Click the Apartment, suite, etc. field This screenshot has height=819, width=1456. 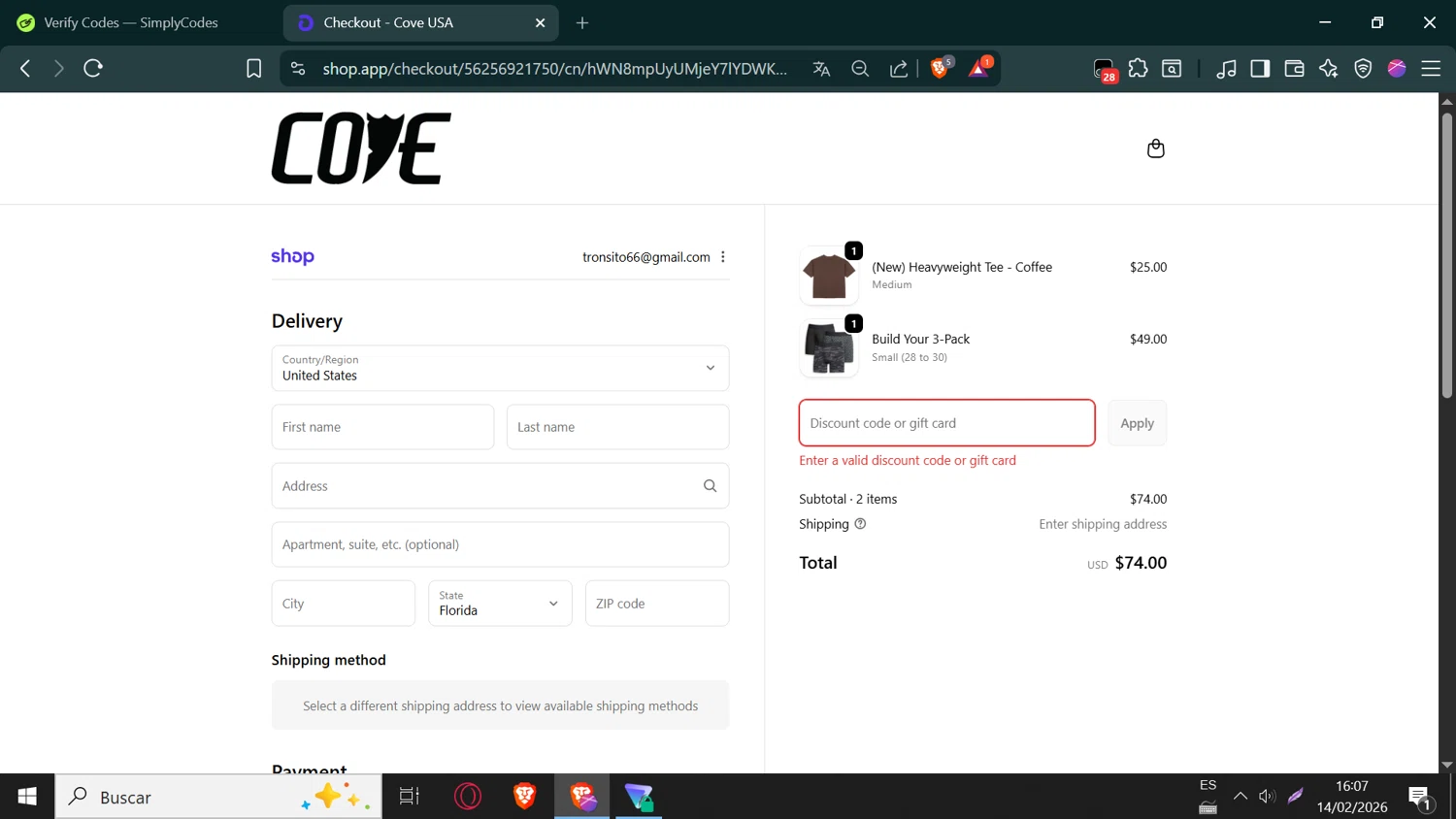point(500,544)
